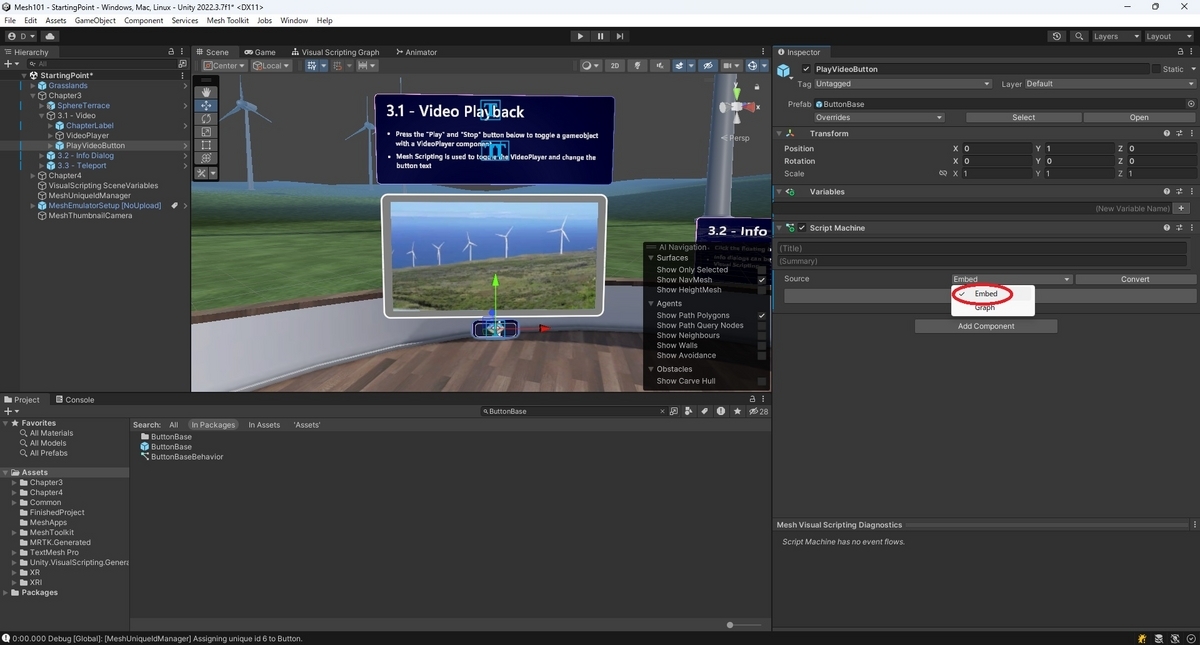Open scene camera settings icon

point(734,66)
